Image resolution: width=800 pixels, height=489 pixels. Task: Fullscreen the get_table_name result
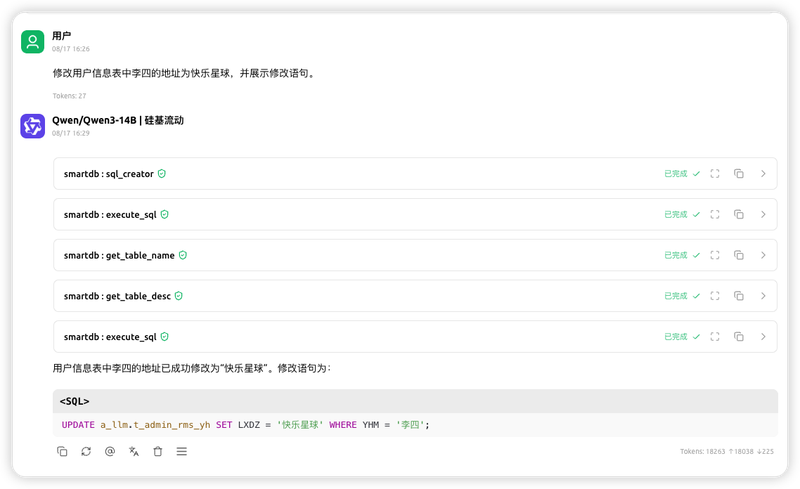(715, 255)
